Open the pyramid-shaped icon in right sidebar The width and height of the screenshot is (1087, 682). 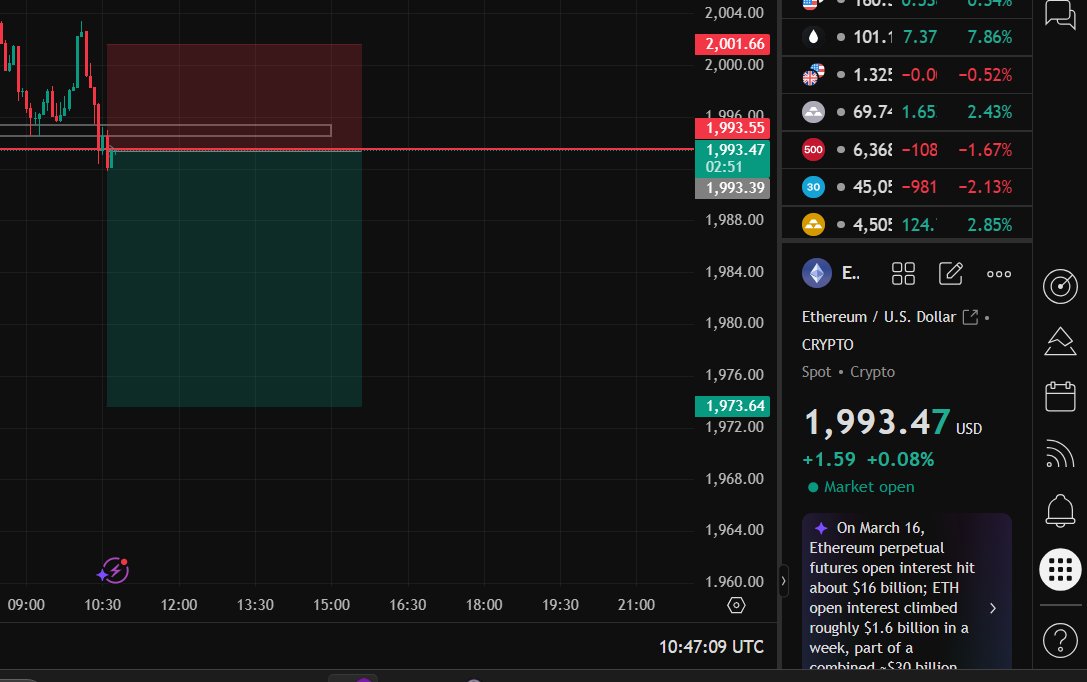(x=1060, y=341)
